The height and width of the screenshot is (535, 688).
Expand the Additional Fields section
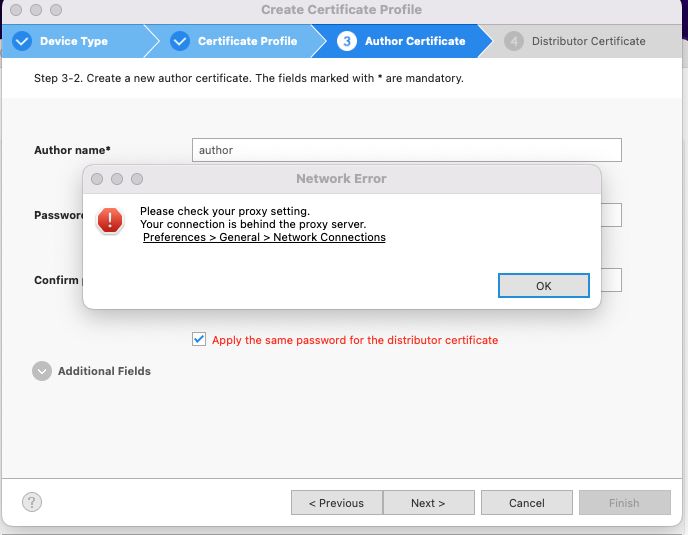pyautogui.click(x=42, y=371)
